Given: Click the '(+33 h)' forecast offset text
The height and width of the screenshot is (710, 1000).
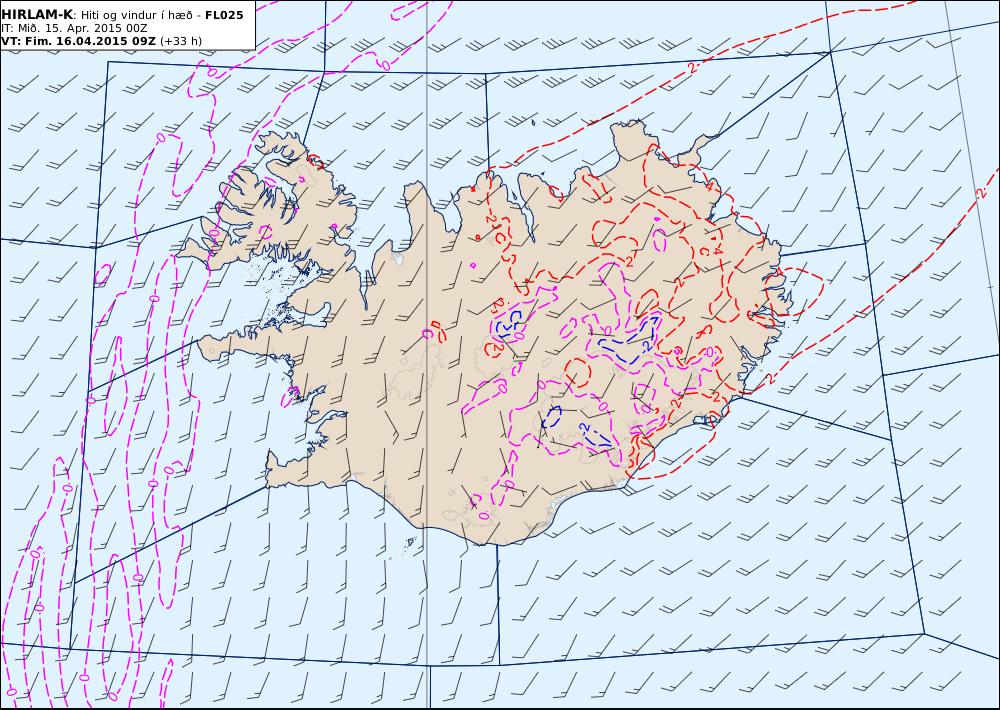Looking at the screenshot, I should (x=180, y=41).
